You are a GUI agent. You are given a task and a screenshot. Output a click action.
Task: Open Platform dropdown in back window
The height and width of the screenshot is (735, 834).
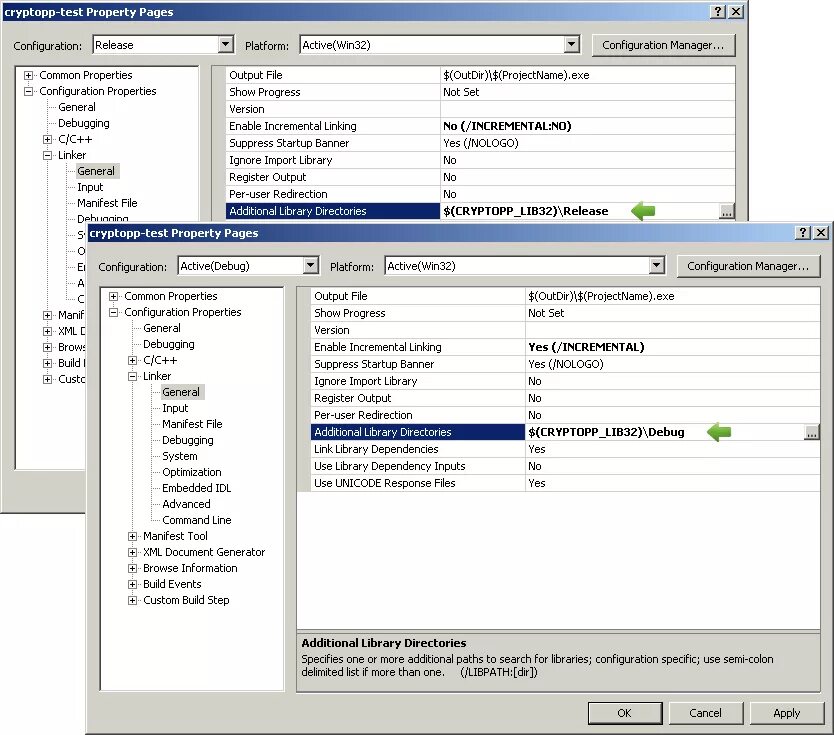[x=572, y=45]
